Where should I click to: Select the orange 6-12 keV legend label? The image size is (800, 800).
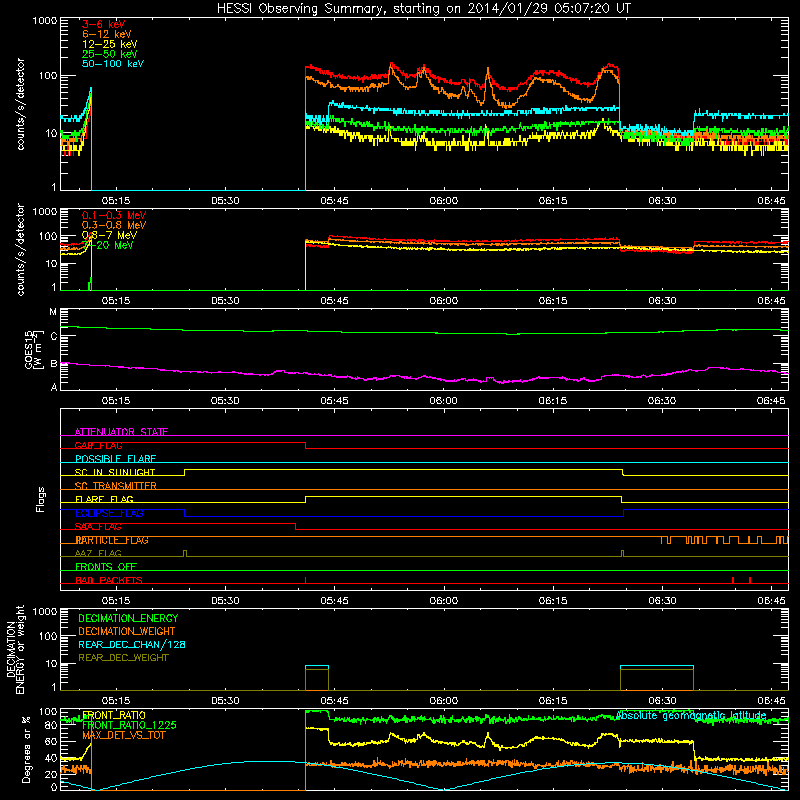(107, 34)
